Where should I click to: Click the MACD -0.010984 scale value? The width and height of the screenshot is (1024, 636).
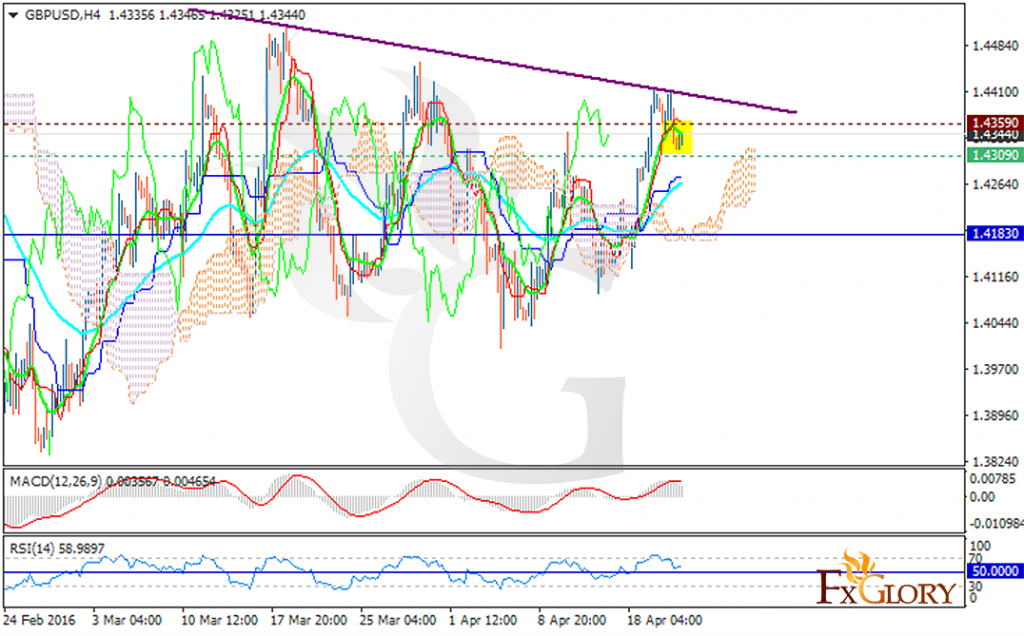point(996,524)
